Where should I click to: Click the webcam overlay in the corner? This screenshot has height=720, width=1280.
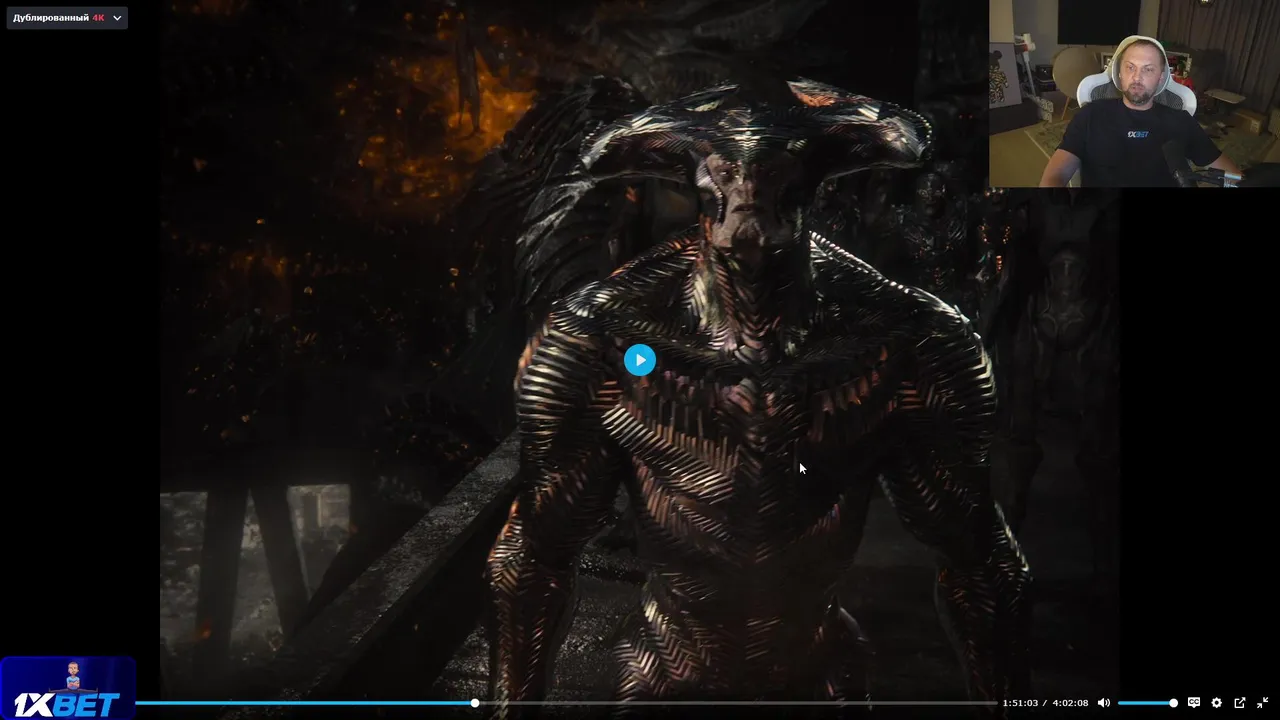coord(1134,94)
